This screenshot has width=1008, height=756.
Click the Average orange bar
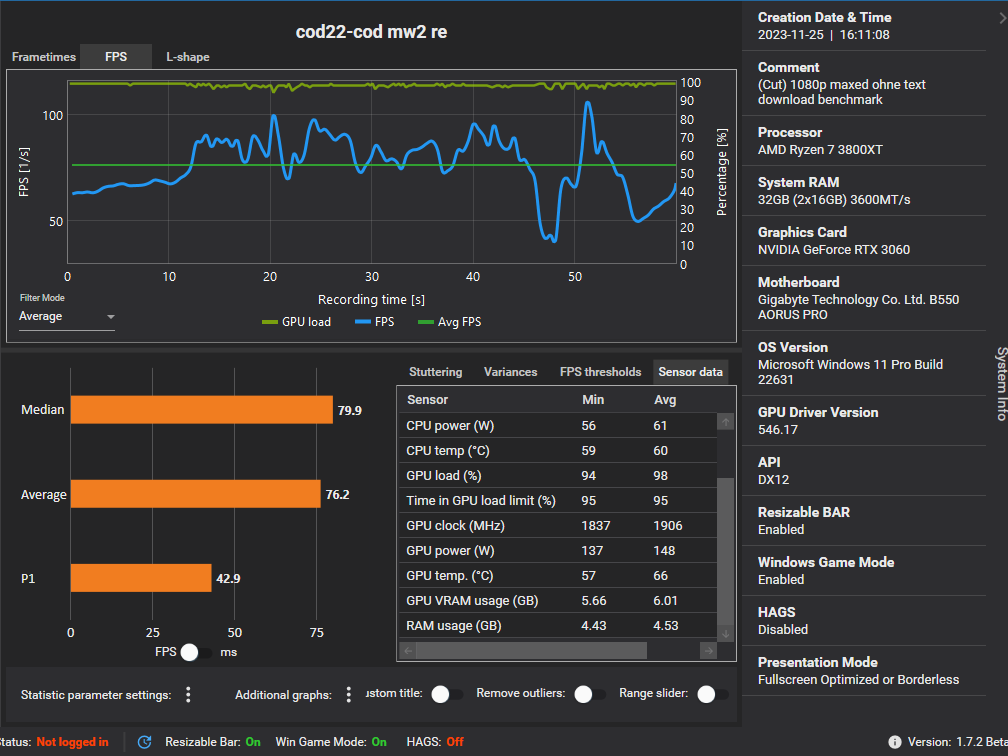[195, 494]
